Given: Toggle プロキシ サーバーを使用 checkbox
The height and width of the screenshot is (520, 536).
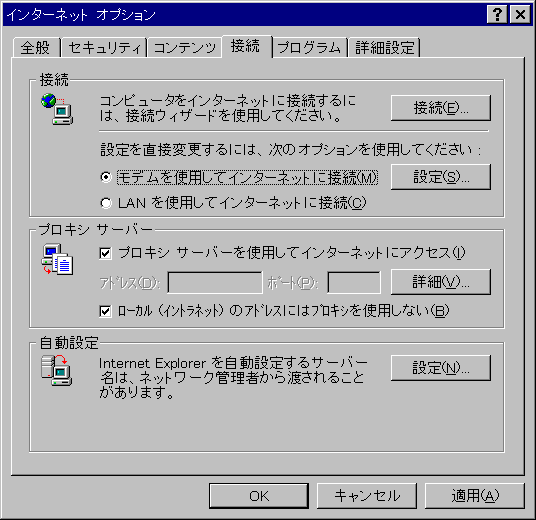Looking at the screenshot, I should point(105,253).
